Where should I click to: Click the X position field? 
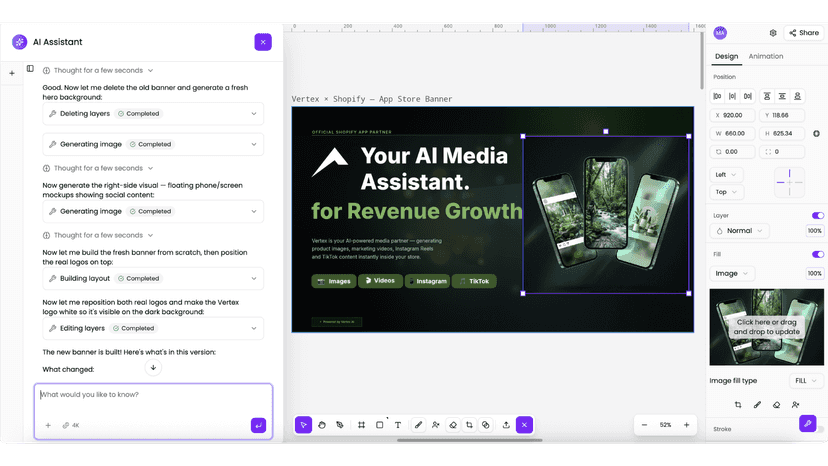coord(733,115)
